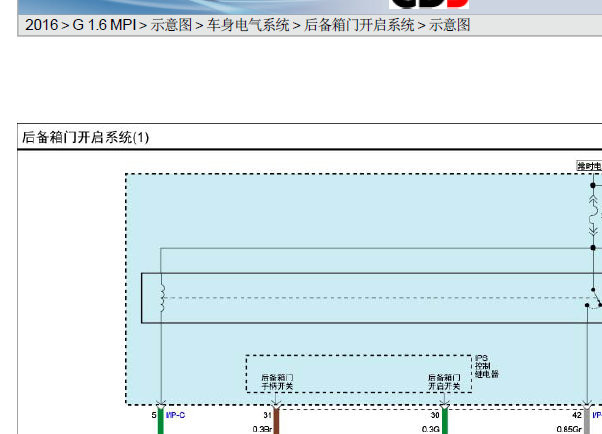Click the IPS 控制 继电器 label
This screenshot has height=434, width=602.
coord(487,366)
